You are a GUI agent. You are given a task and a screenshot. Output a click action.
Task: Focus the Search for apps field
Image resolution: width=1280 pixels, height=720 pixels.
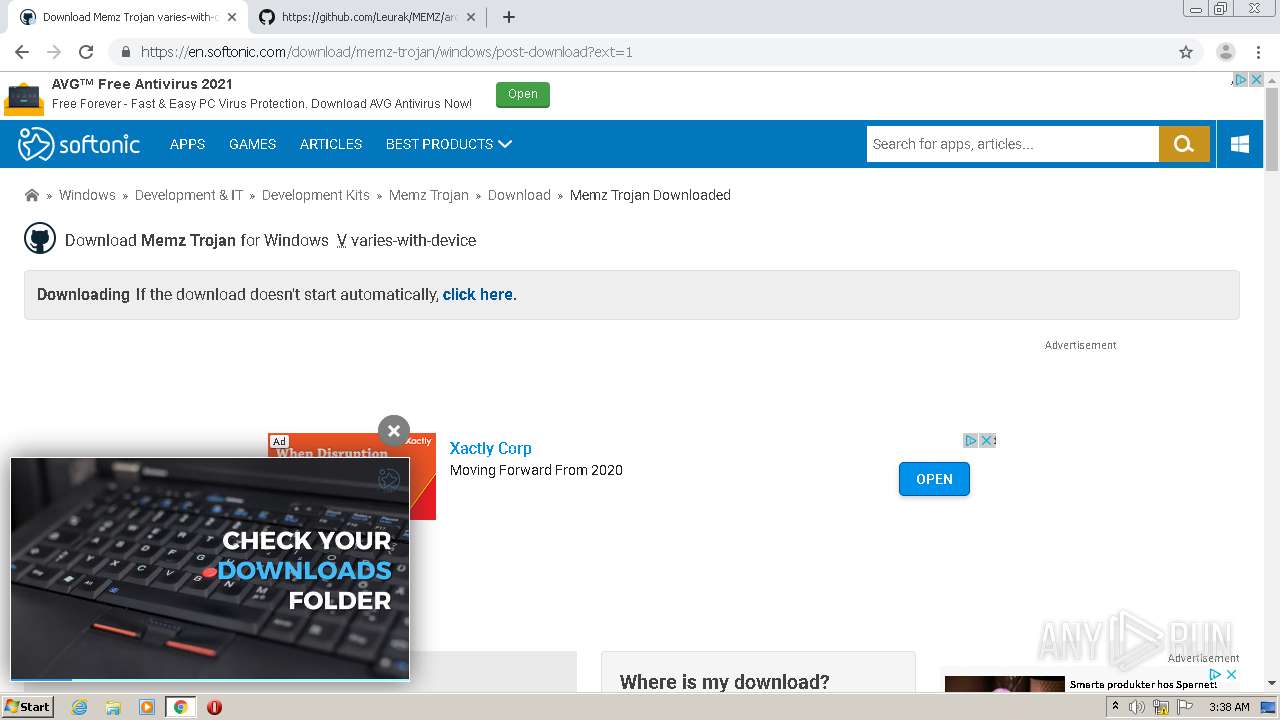[1012, 144]
